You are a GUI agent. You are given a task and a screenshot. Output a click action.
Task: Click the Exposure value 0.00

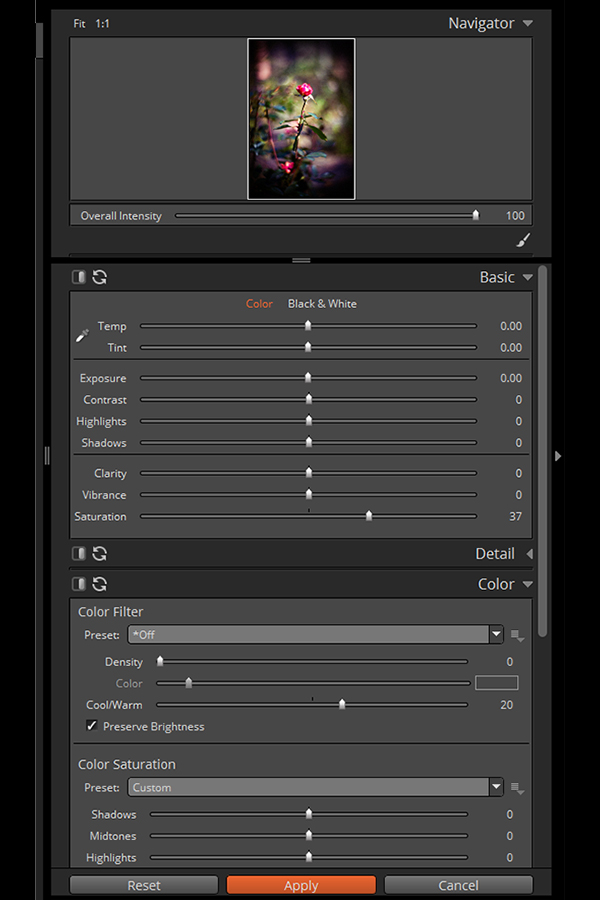[x=511, y=378]
